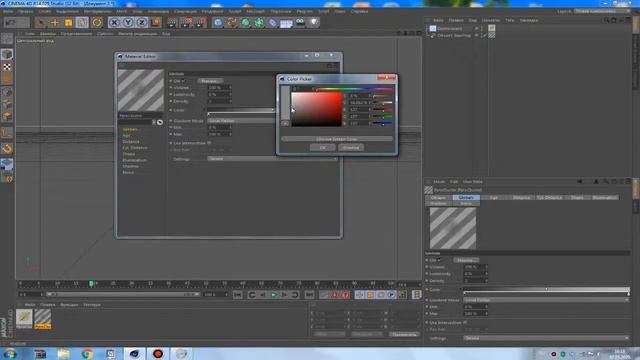Click the Material Editor preview thumbnail
The image size is (640, 360).
click(x=141, y=90)
